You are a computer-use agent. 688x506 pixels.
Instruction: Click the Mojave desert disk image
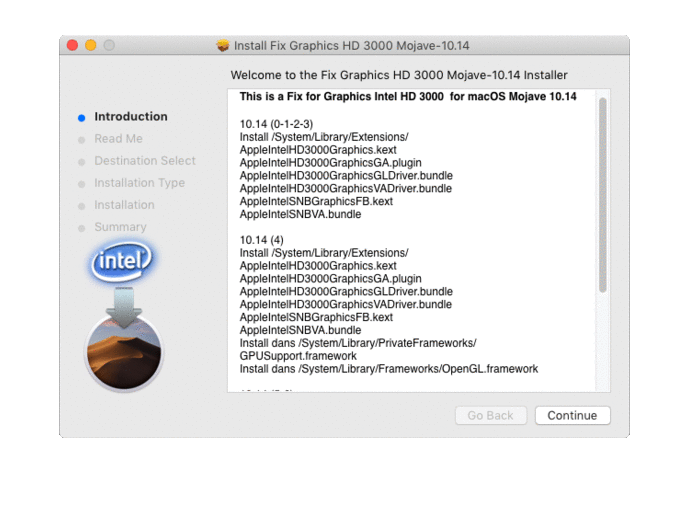point(124,352)
